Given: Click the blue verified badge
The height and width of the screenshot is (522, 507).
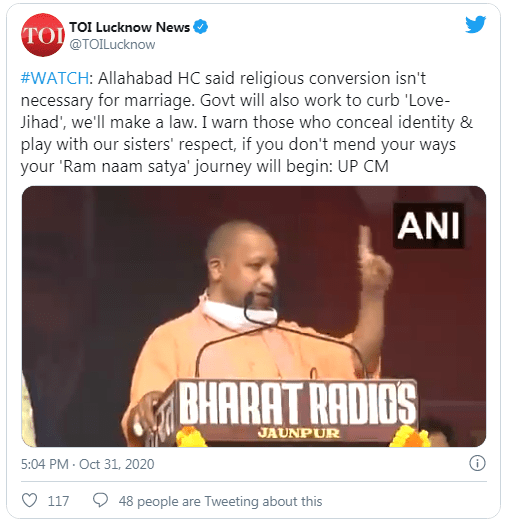Looking at the screenshot, I should [201, 27].
